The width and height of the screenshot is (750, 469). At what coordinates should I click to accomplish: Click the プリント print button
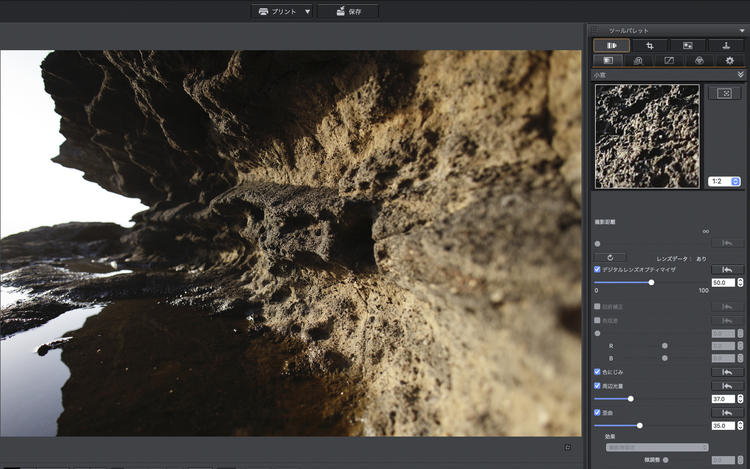(x=278, y=12)
